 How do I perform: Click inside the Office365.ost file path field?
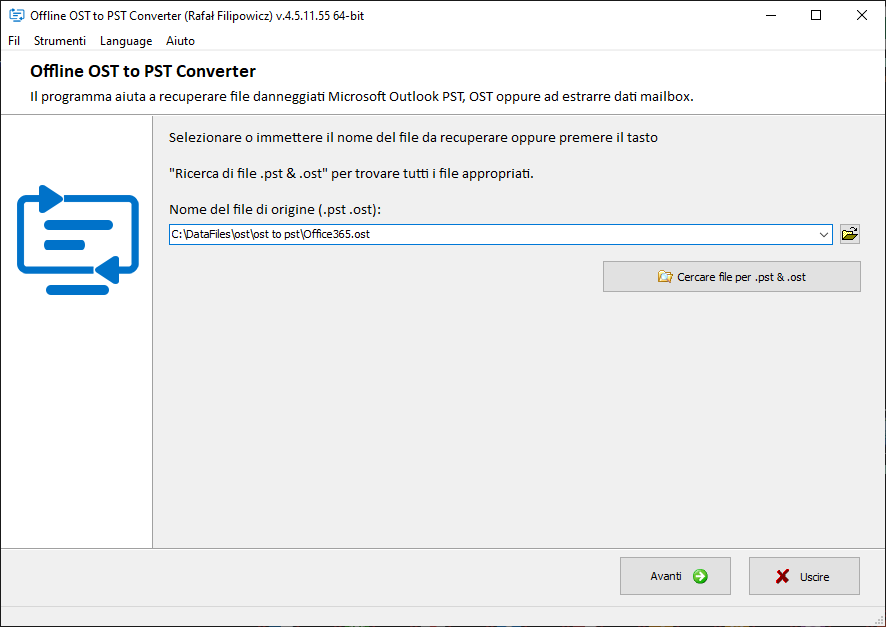[x=492, y=234]
